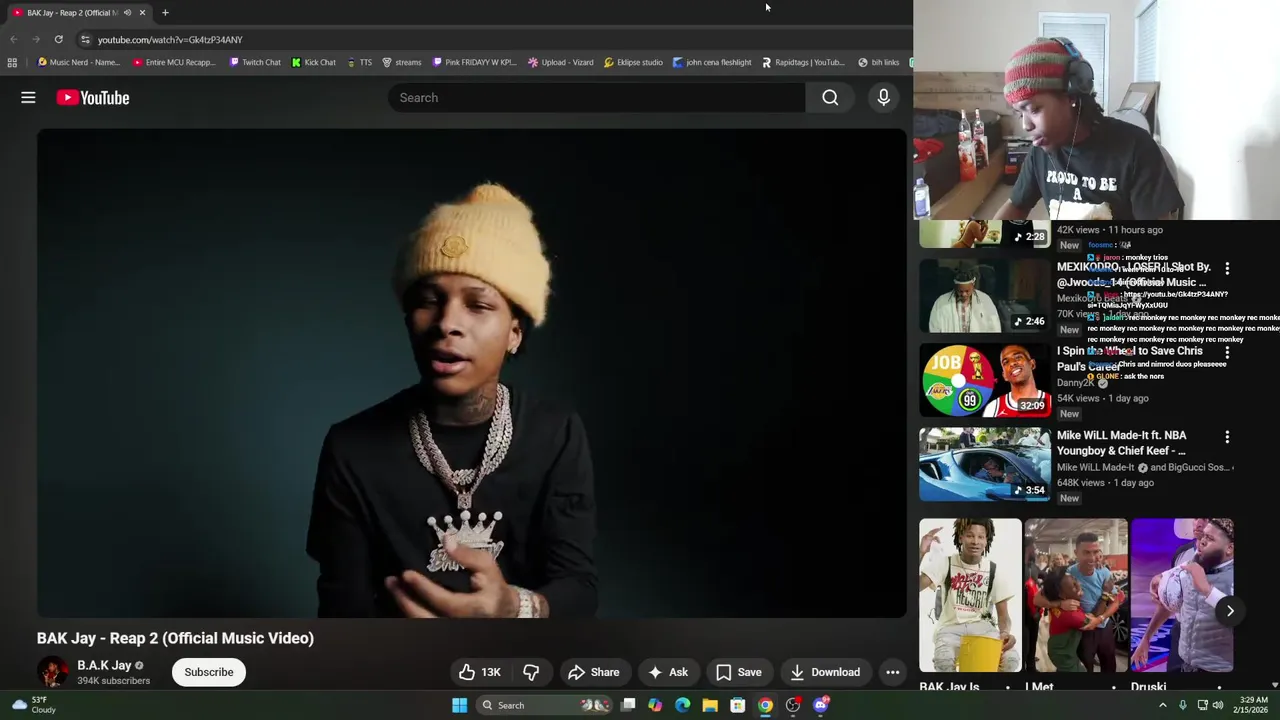Open Spin the Wheel Chris Paul thumbnail
Screen dimensions: 1280x720
985,380
